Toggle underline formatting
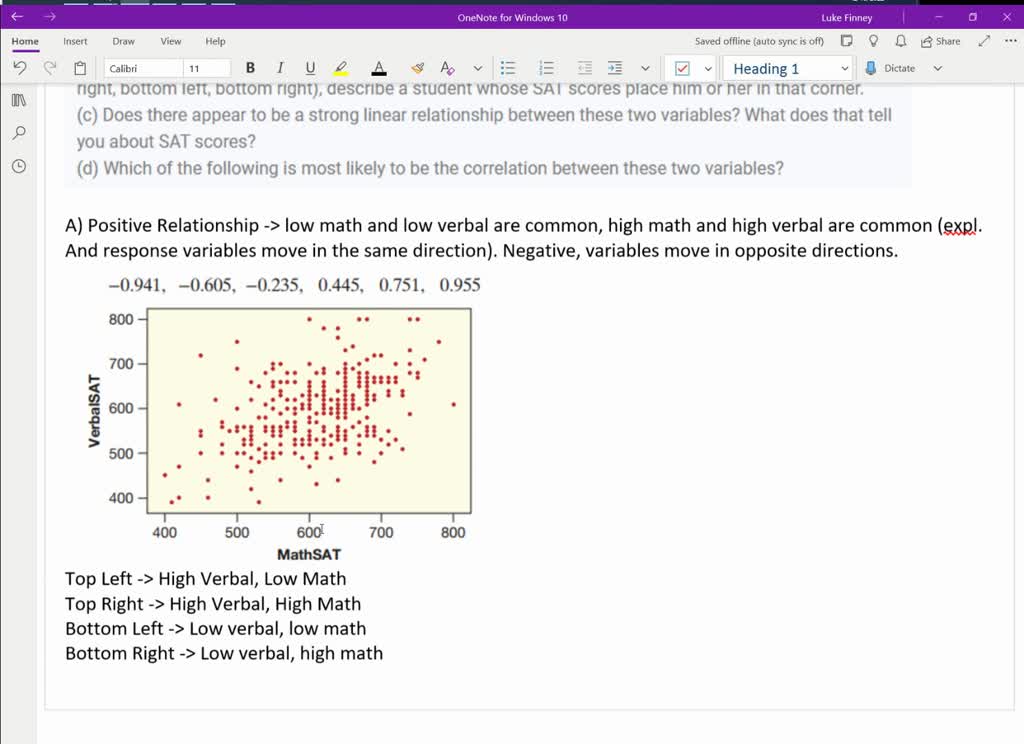 (x=309, y=68)
